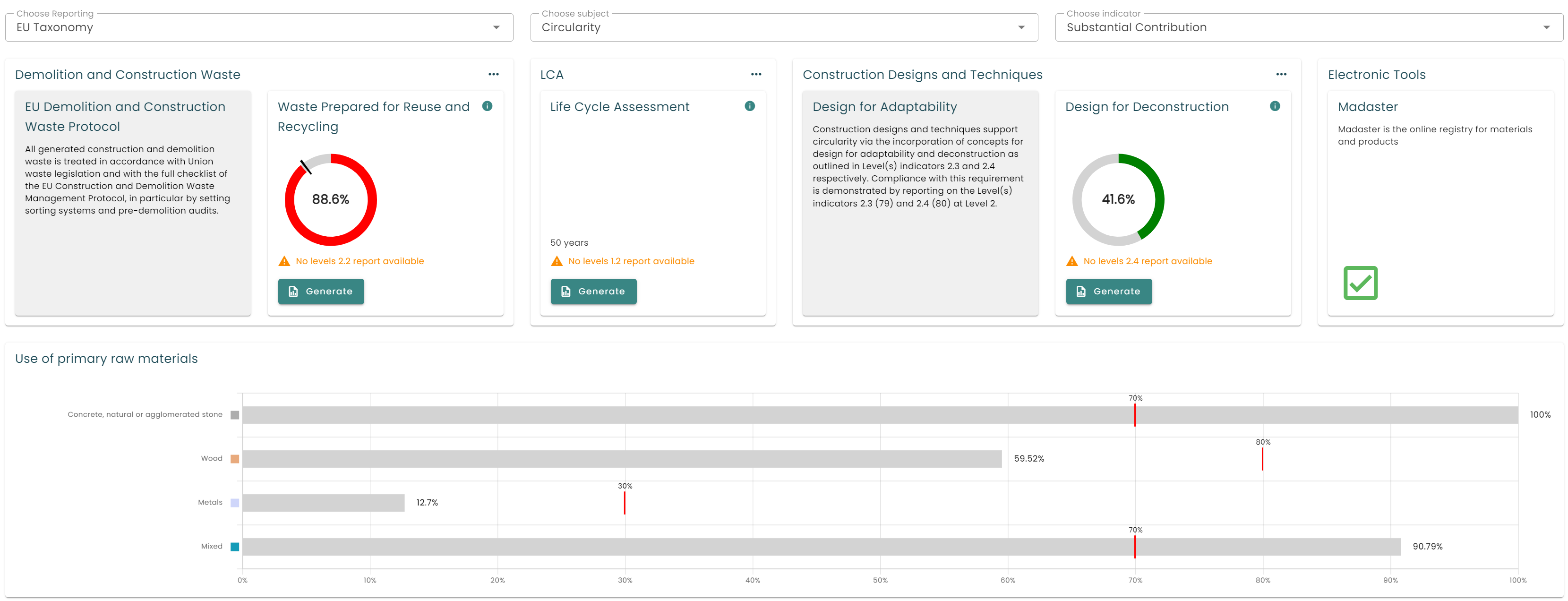Open Construction Designs and Techniques three-dot menu
1568x601 pixels.
tap(1281, 74)
